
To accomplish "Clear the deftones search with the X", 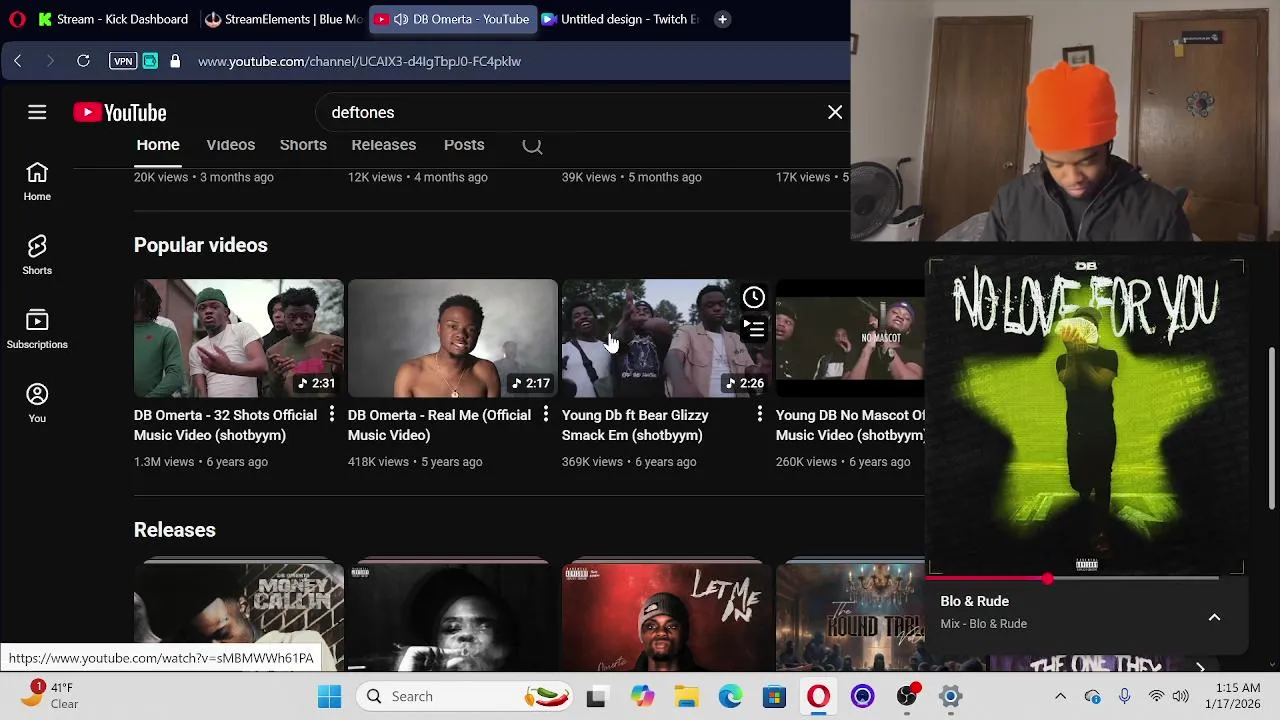I will pyautogui.click(x=835, y=112).
